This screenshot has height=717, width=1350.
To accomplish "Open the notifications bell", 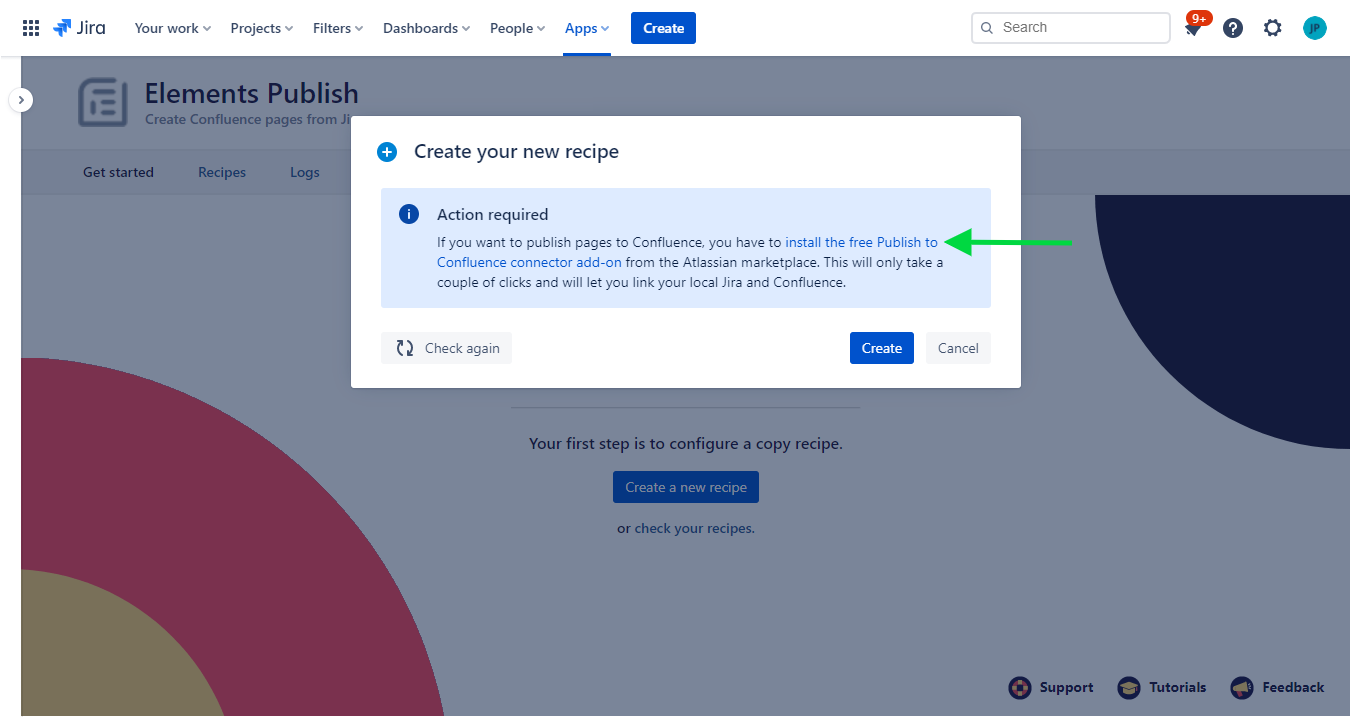I will pos(1193,29).
